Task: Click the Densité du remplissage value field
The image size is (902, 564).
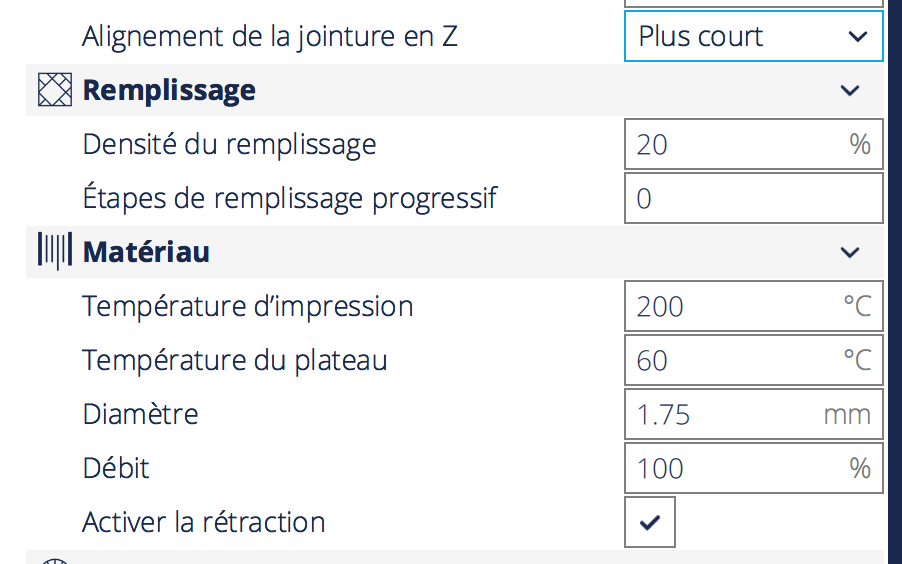Action: click(x=754, y=144)
